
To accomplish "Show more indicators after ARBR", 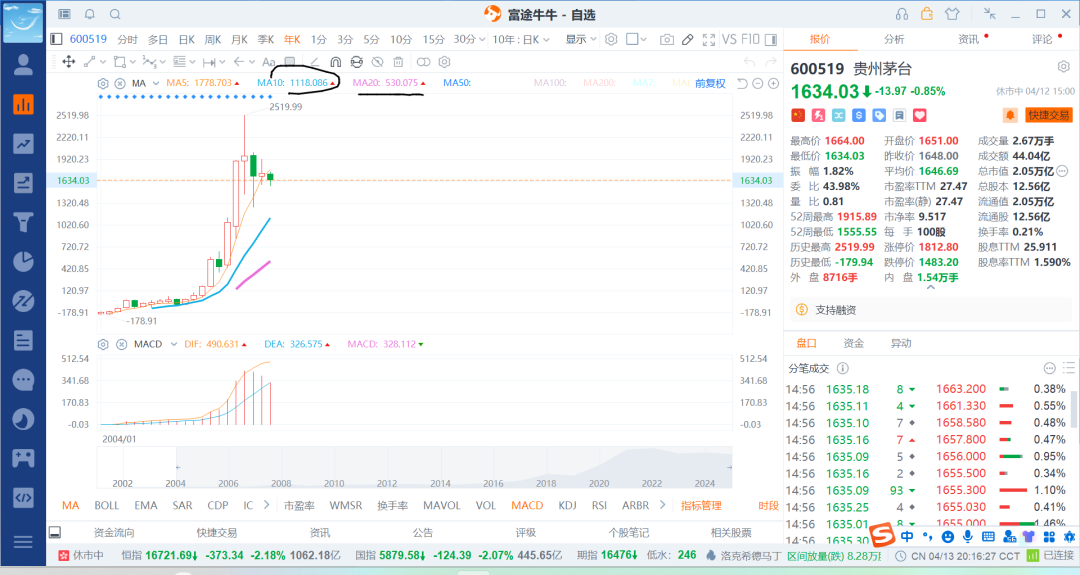I will [x=662, y=505].
